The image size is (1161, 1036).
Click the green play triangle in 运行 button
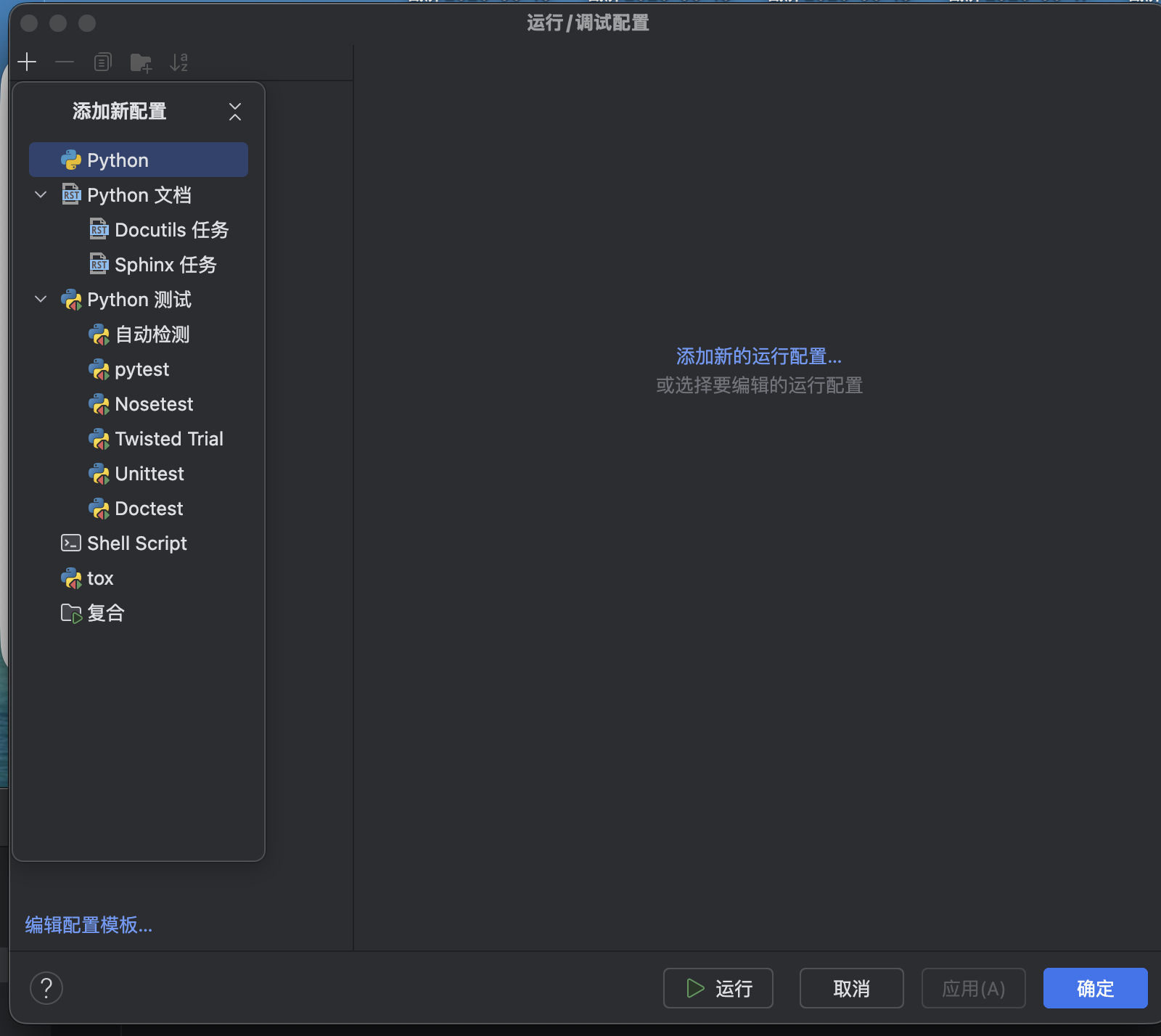[x=695, y=988]
